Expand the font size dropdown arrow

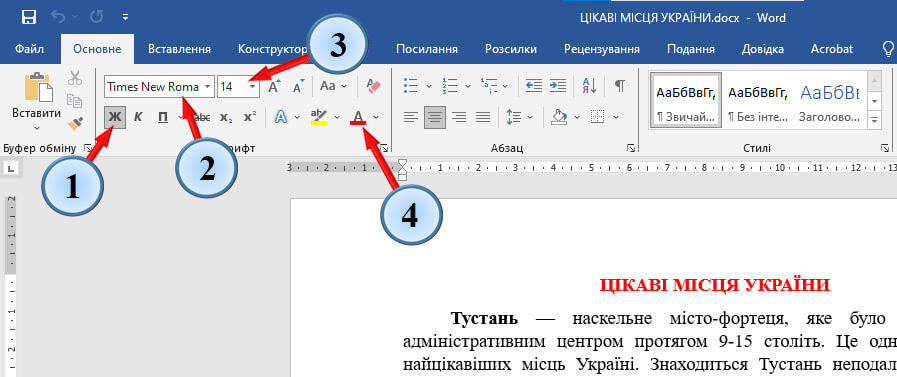coord(252,86)
